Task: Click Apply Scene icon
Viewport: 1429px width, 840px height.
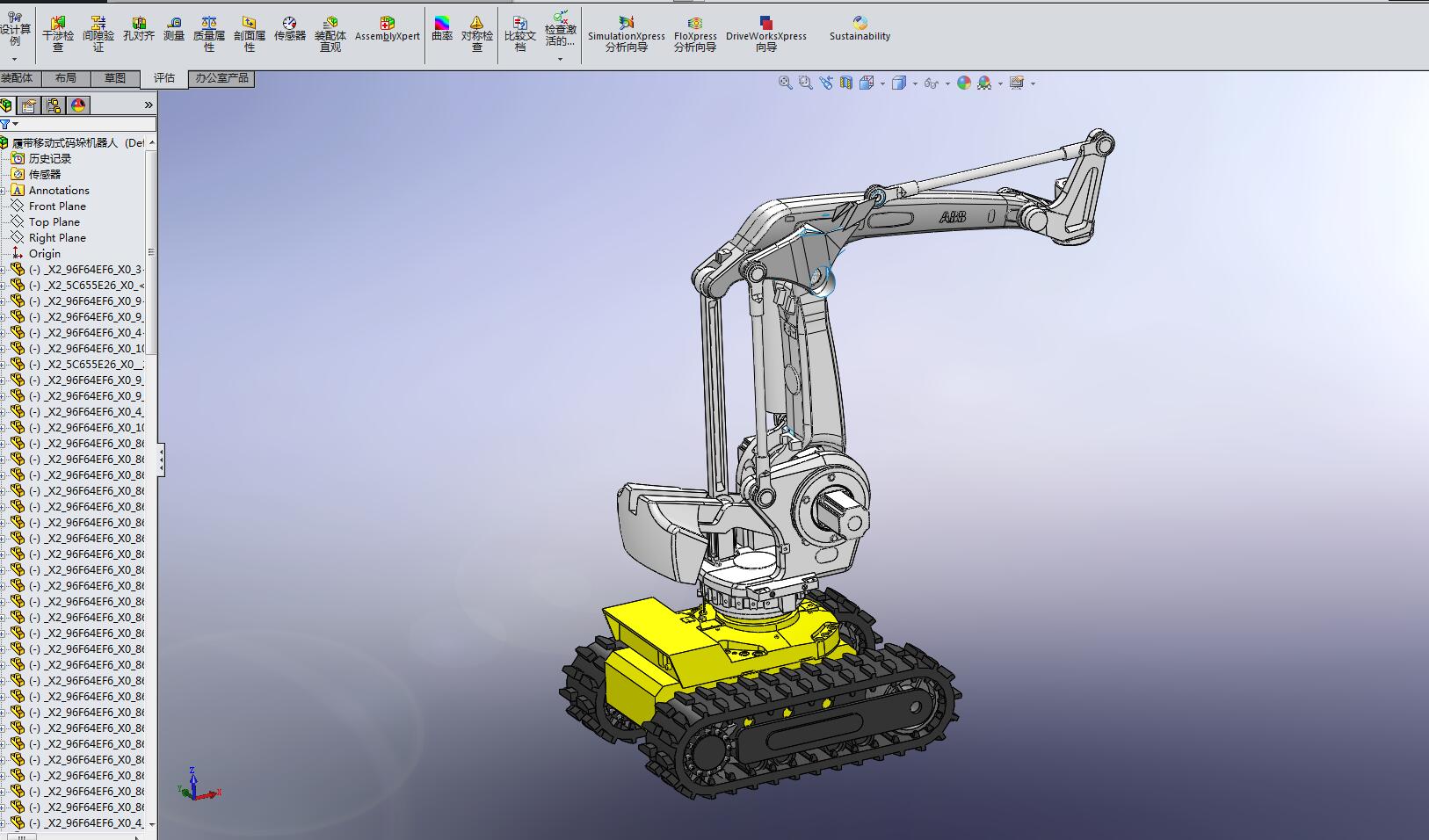Action: (984, 83)
